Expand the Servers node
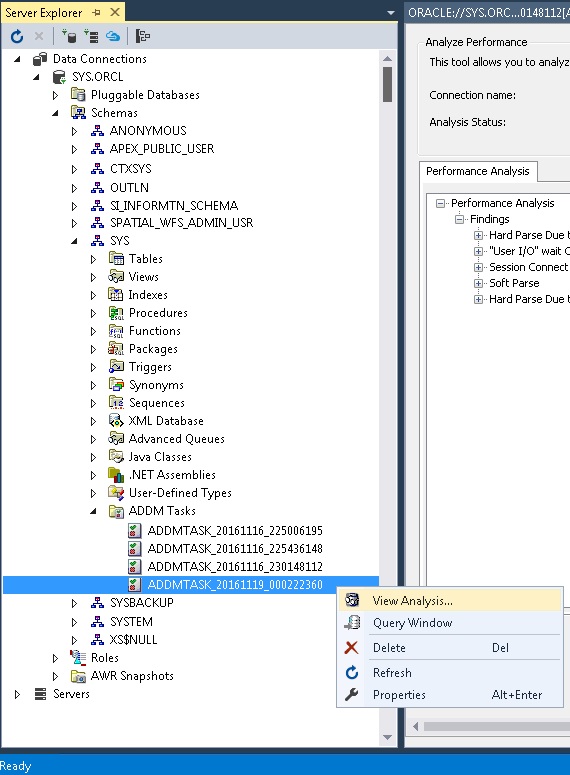 17,694
